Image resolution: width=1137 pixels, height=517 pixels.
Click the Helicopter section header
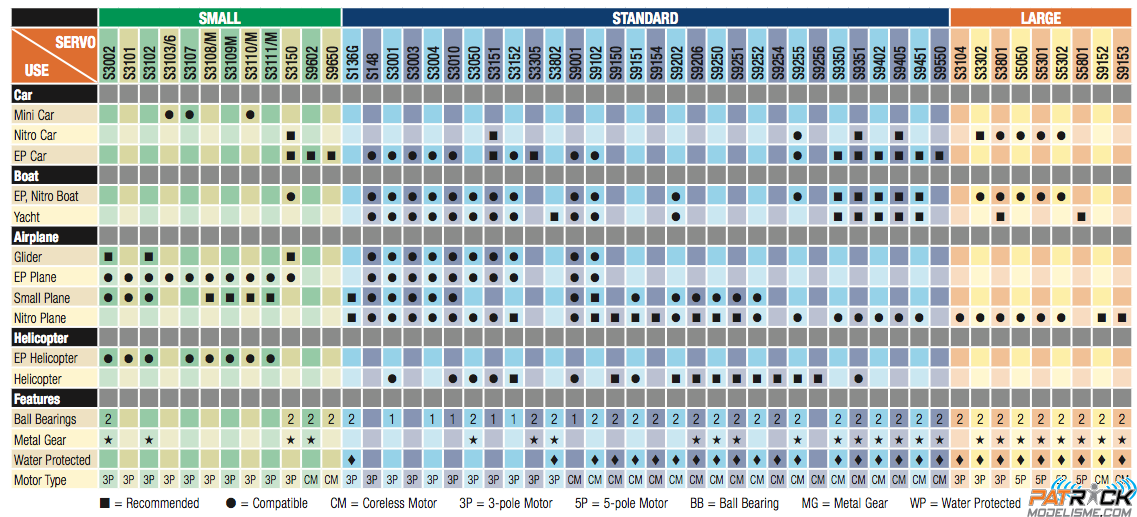40,338
